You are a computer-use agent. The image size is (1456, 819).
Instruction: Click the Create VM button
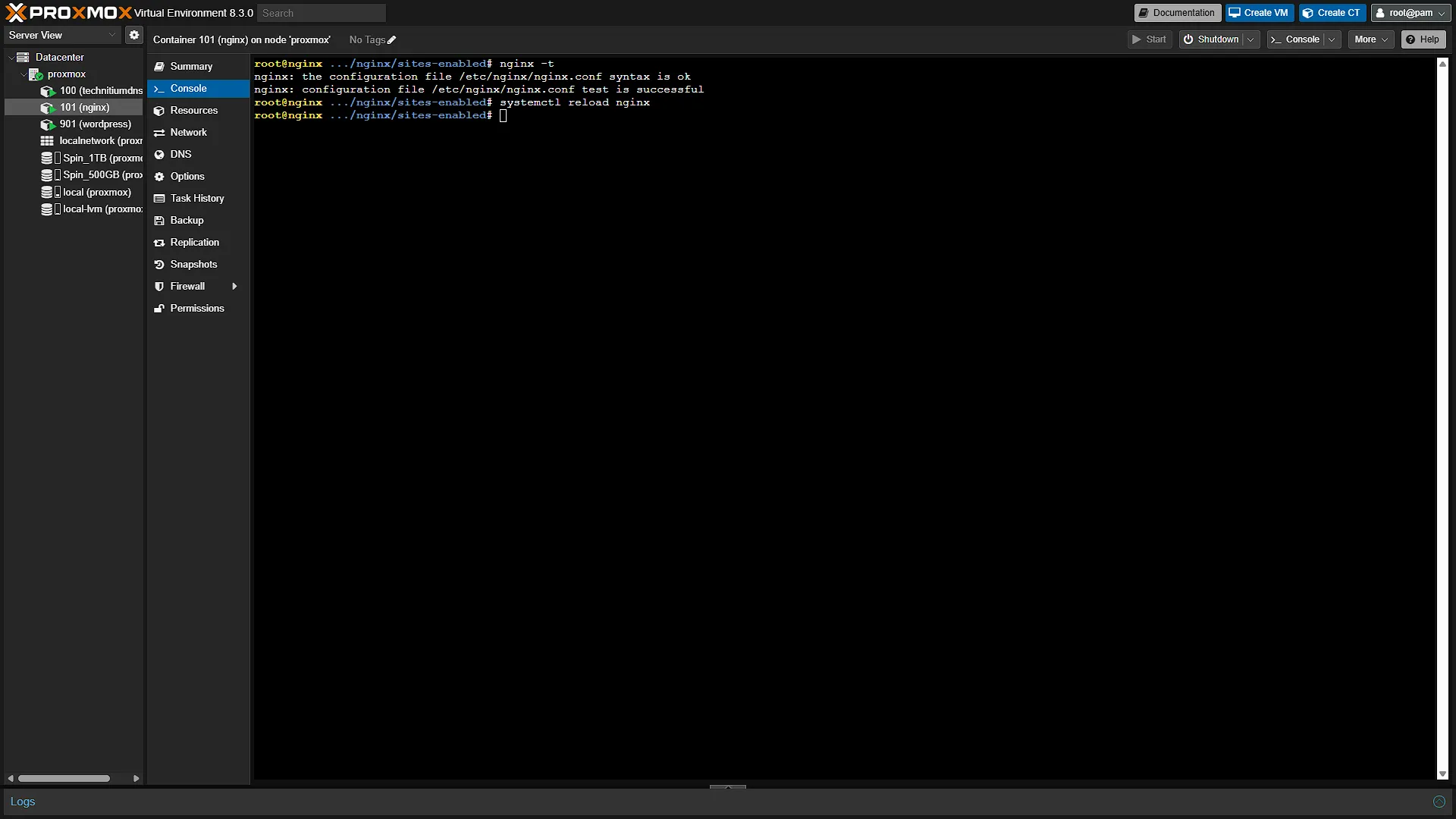coord(1259,13)
